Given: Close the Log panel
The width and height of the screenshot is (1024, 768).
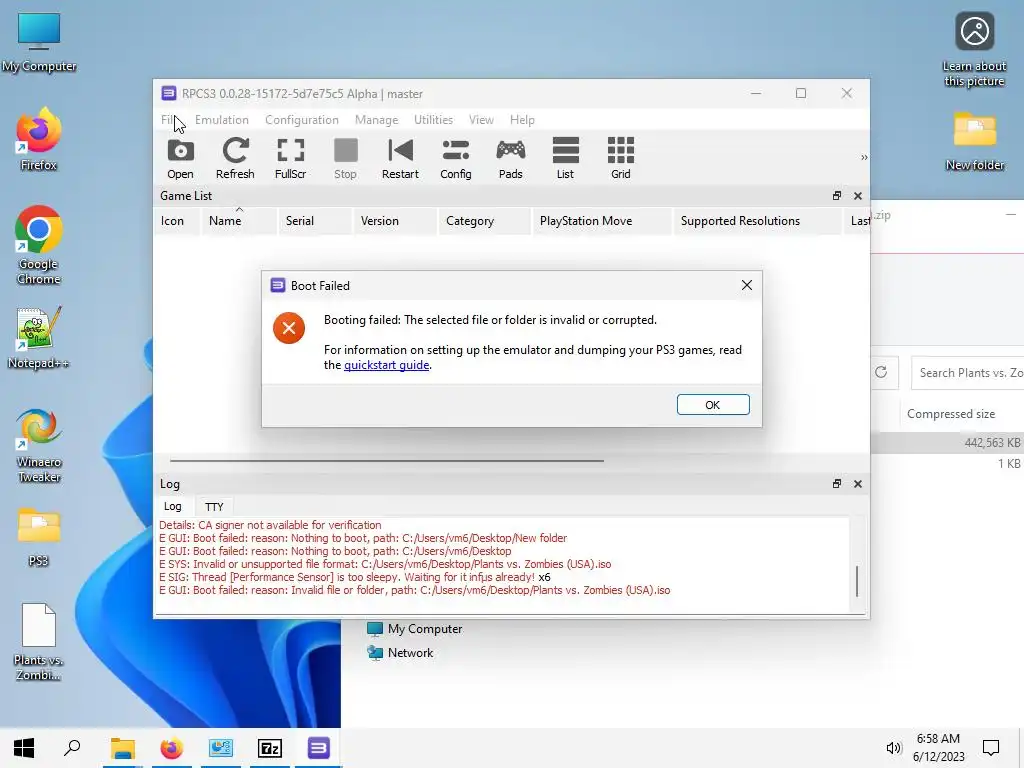Looking at the screenshot, I should point(858,484).
